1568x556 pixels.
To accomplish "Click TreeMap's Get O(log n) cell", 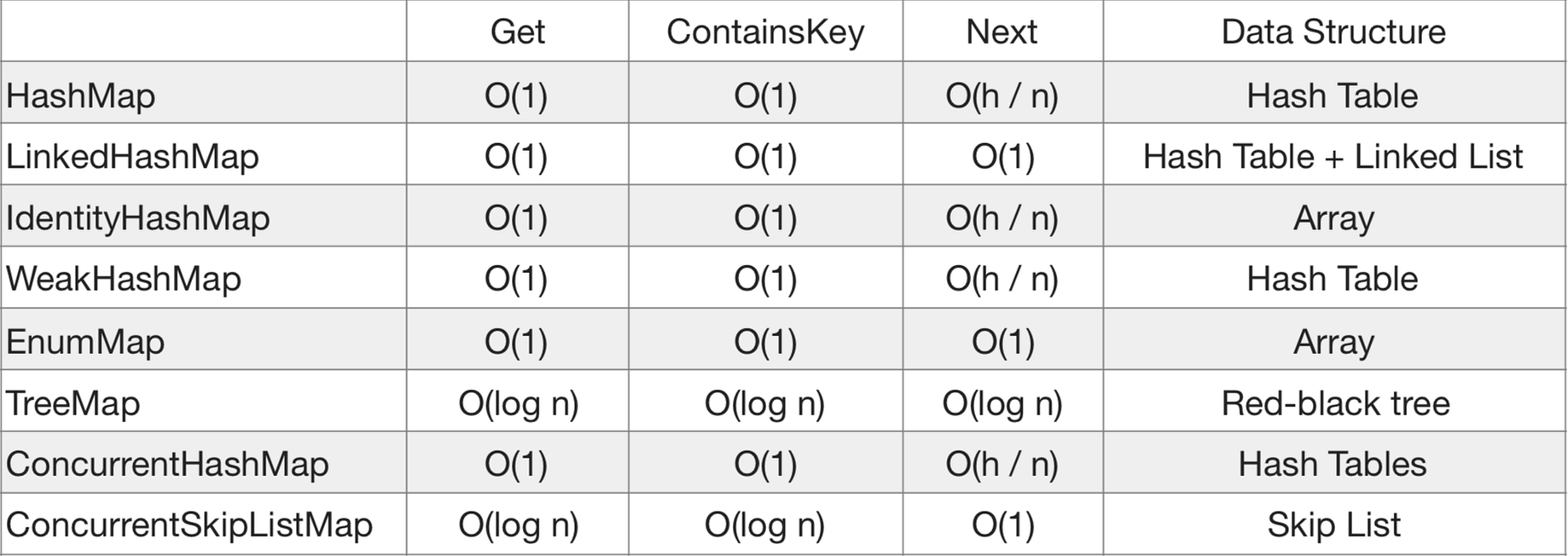I will click(518, 403).
